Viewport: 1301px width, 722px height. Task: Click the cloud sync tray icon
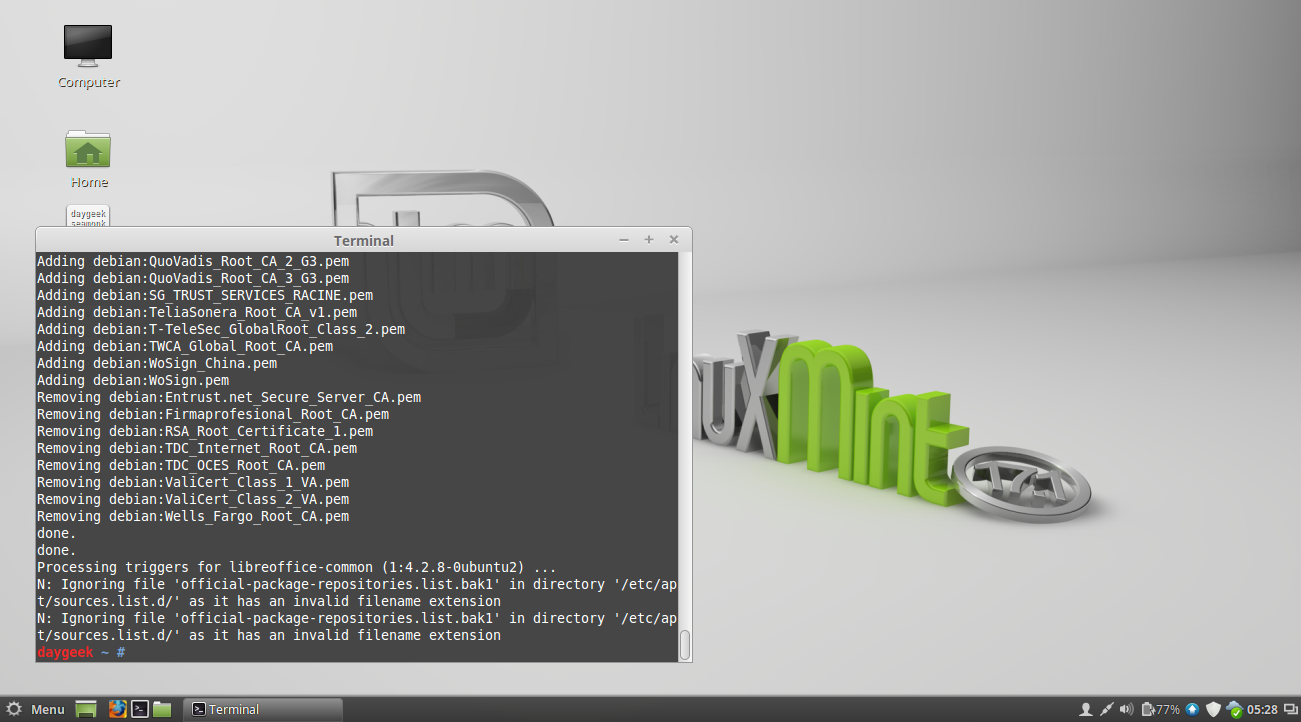point(1234,709)
